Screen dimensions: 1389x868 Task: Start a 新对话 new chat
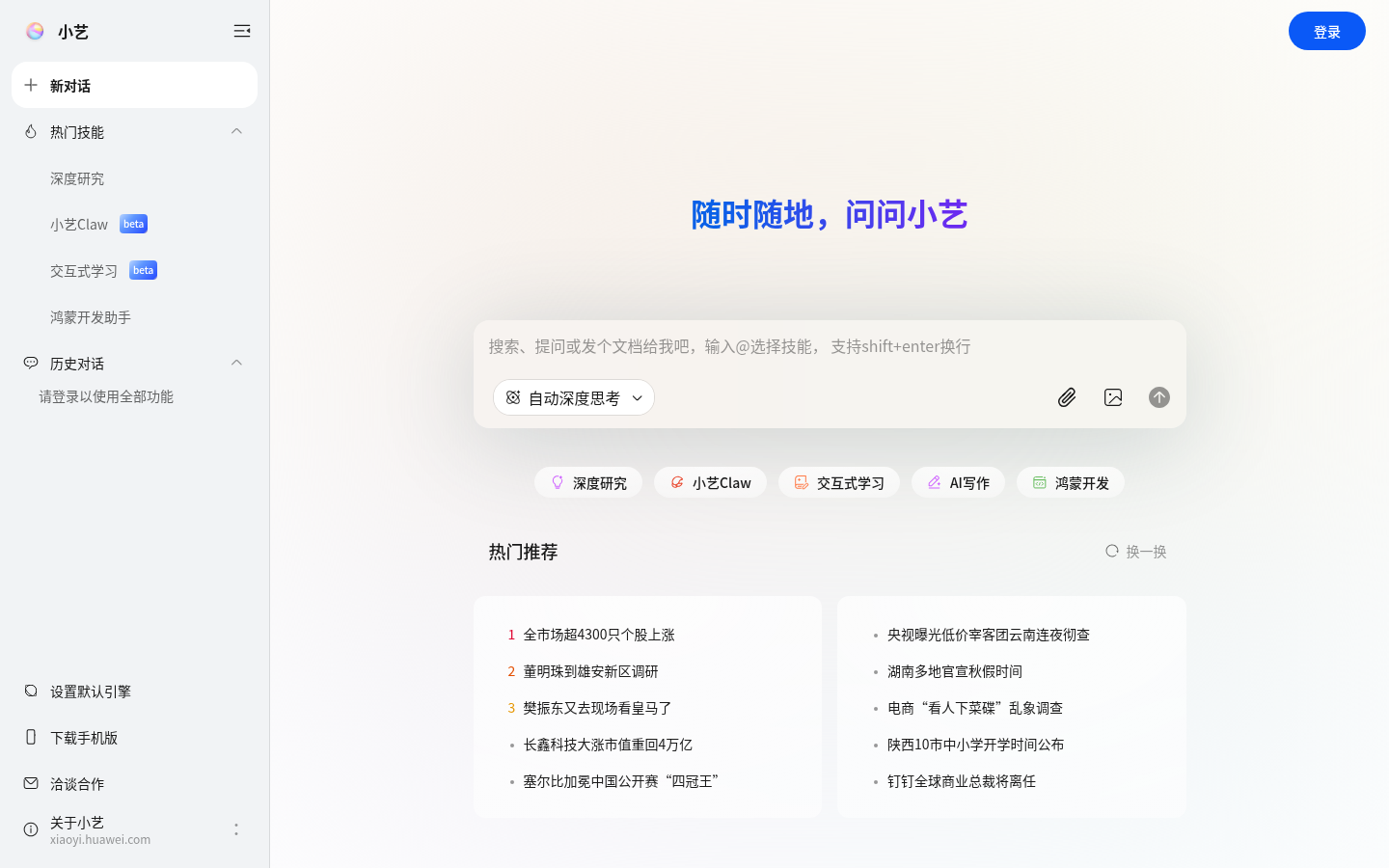134,85
